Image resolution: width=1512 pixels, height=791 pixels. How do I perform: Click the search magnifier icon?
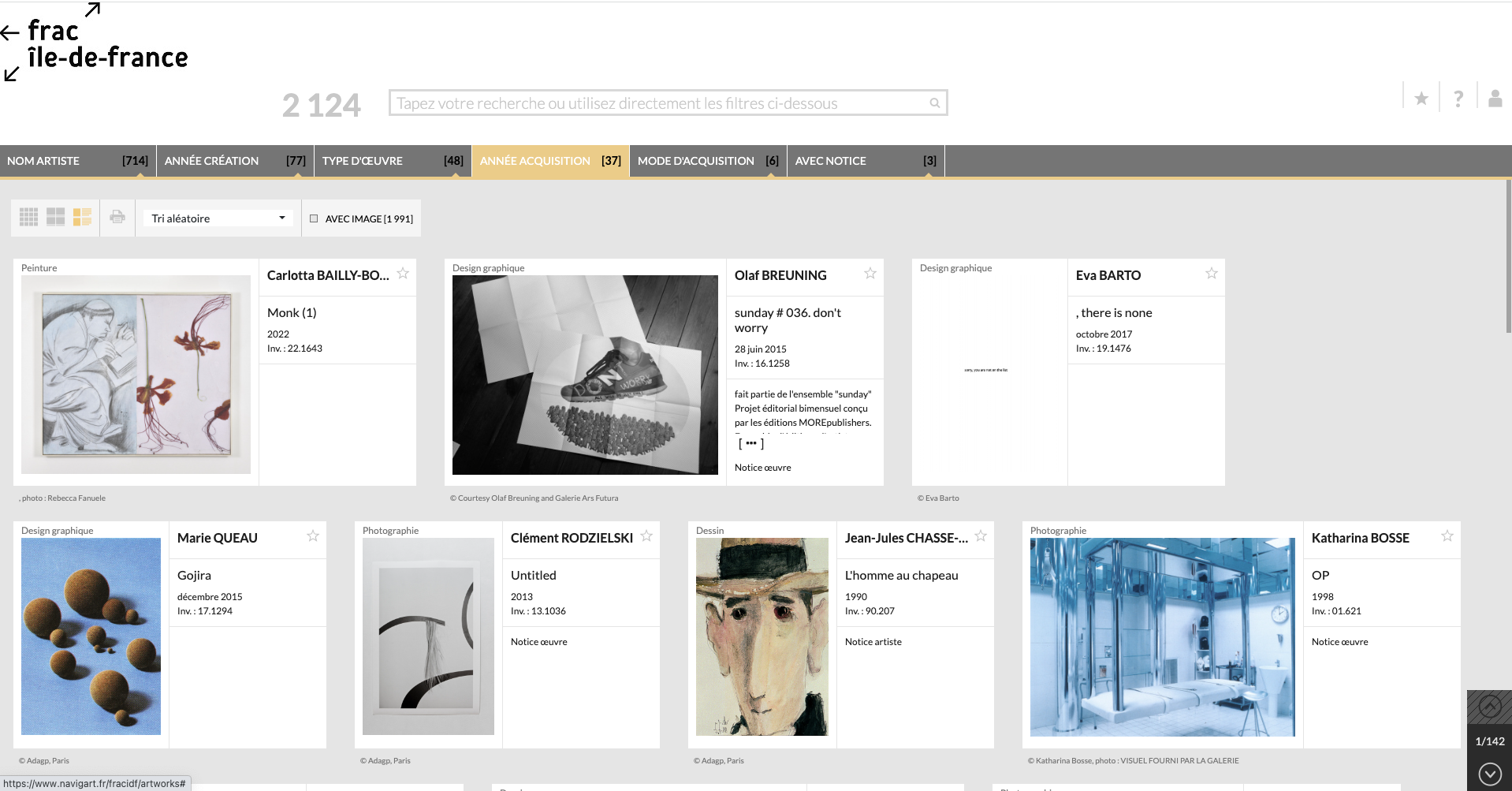coord(934,103)
